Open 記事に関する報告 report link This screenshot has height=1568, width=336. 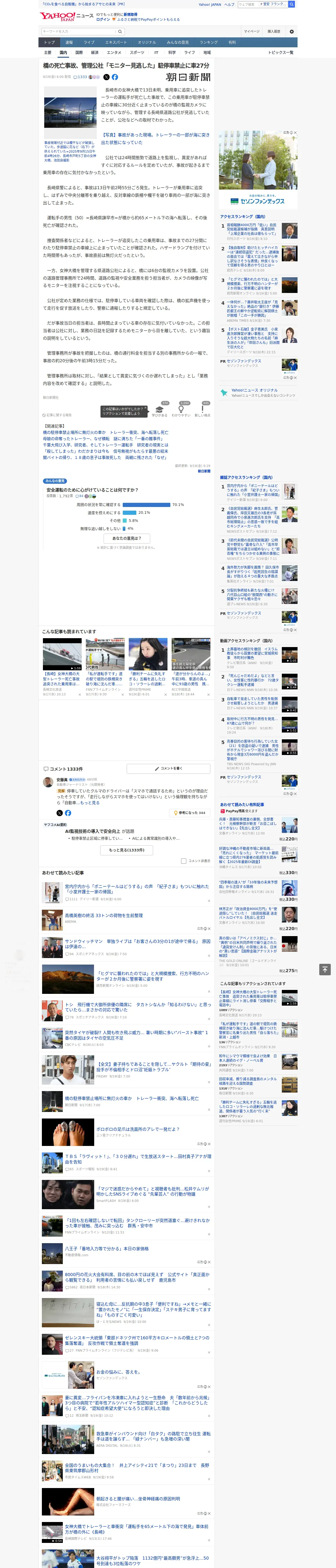click(57, 415)
